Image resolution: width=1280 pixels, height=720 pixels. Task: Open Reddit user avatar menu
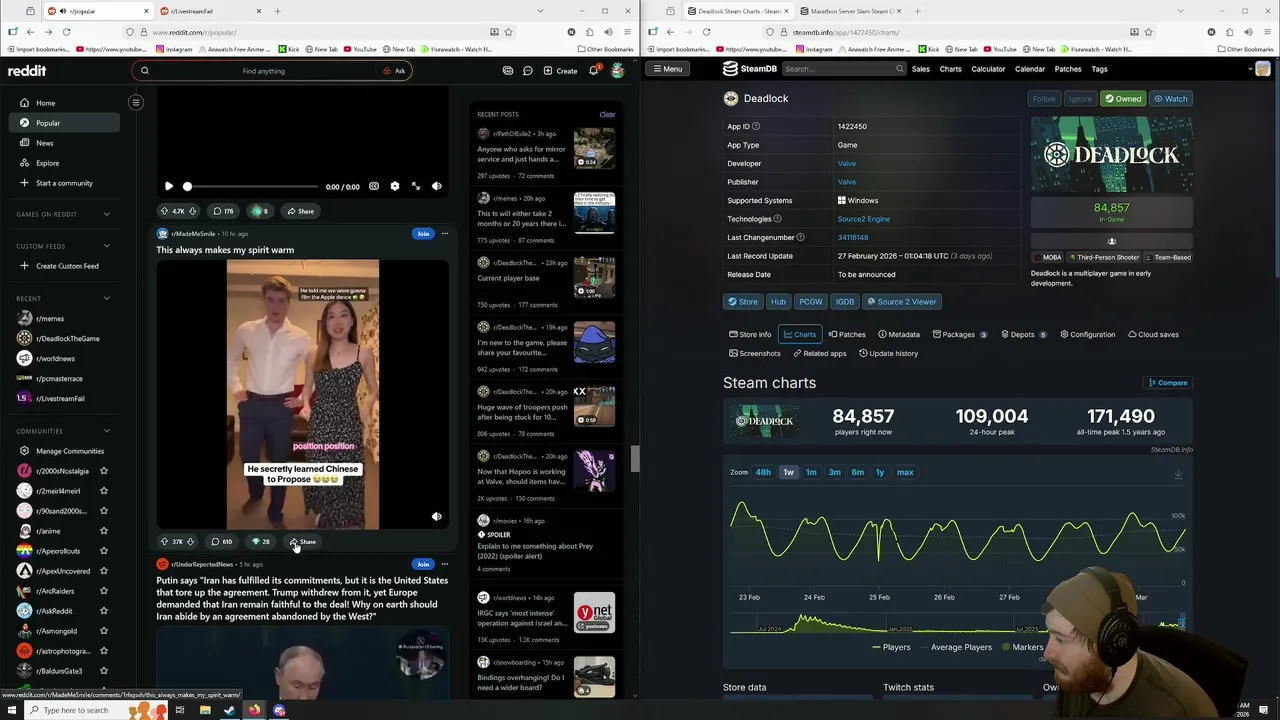pos(617,70)
